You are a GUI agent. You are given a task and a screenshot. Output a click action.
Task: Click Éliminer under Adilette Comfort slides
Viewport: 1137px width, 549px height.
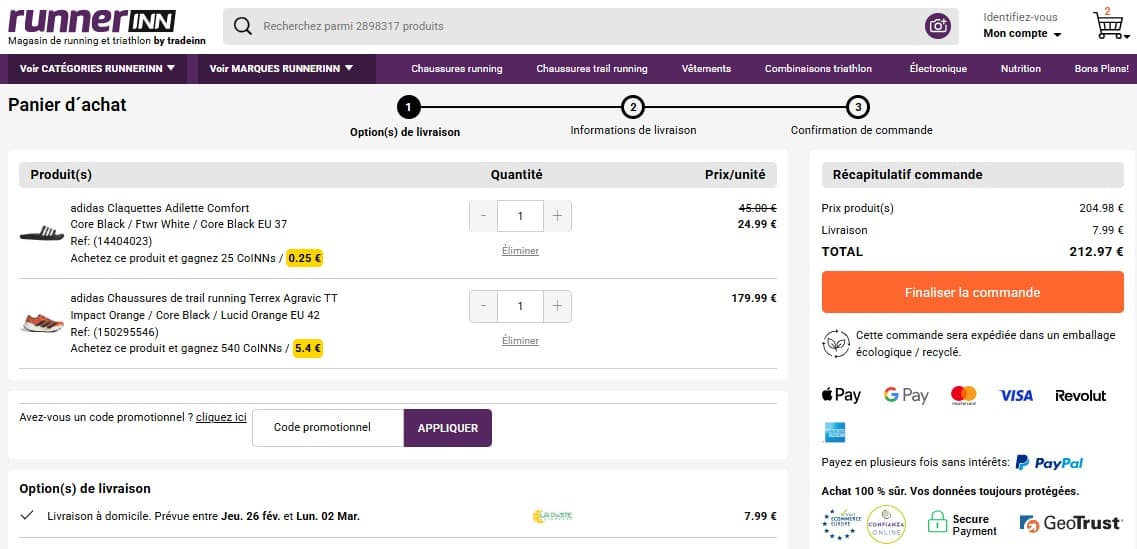coord(520,251)
